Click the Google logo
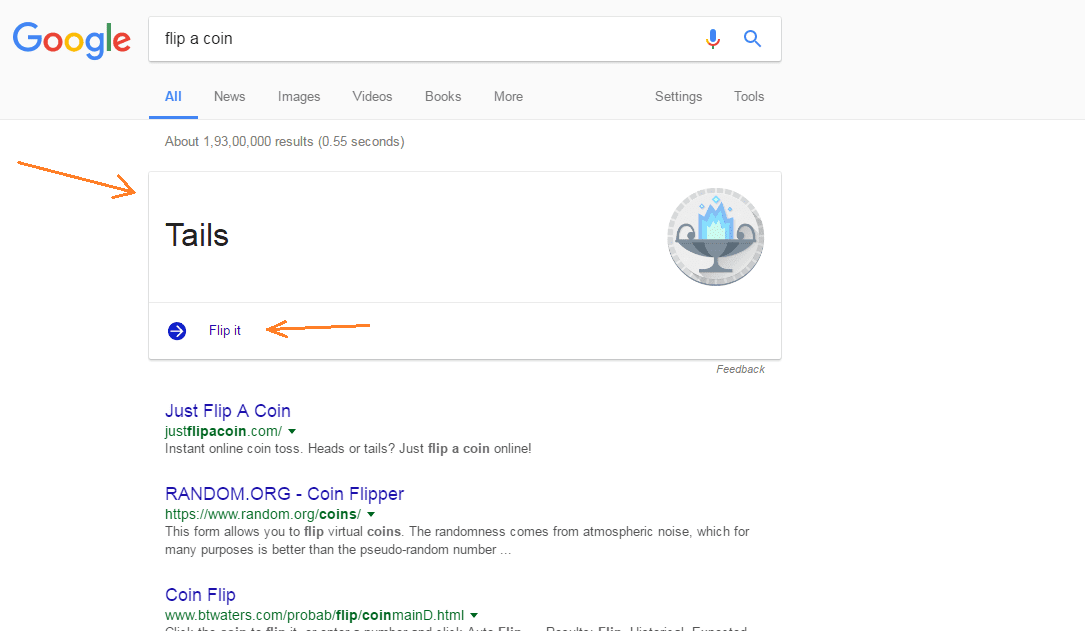The height and width of the screenshot is (631, 1085). click(71, 39)
